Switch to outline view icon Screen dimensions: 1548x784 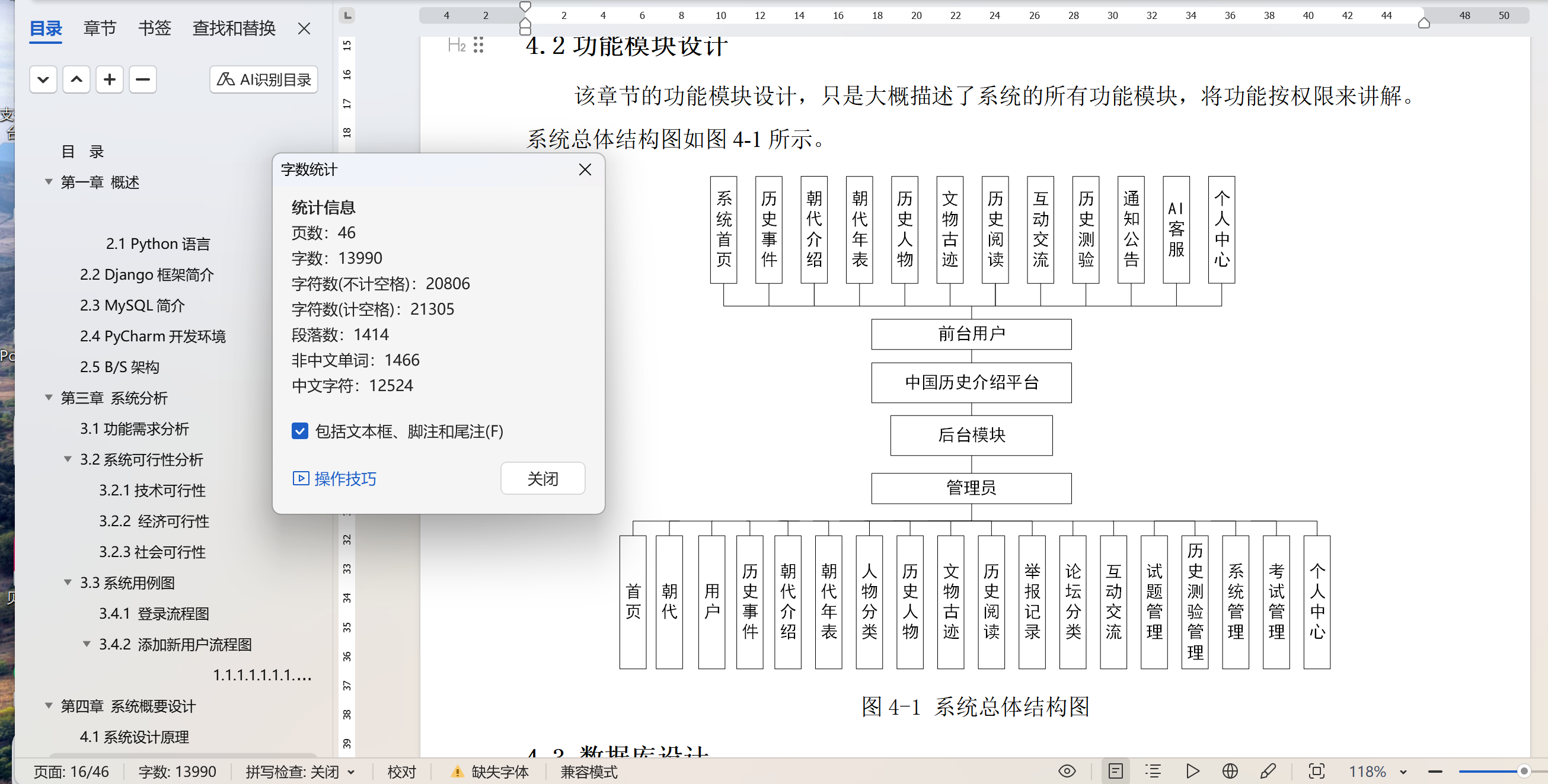1153,771
